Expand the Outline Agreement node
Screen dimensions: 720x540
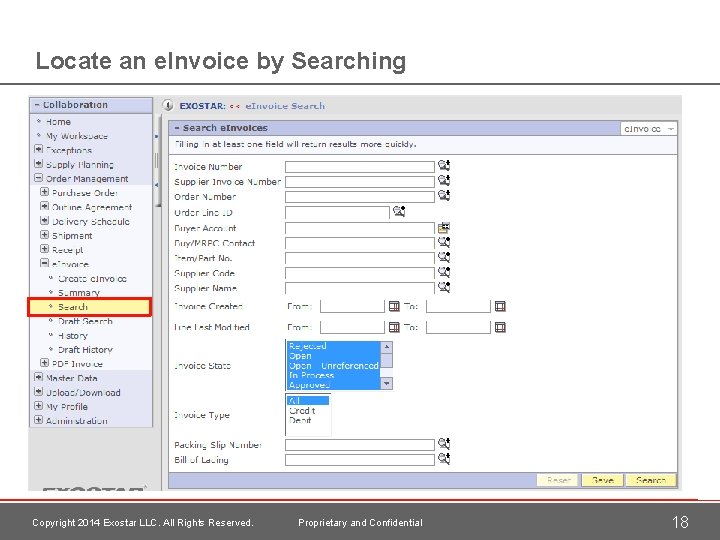(45, 206)
